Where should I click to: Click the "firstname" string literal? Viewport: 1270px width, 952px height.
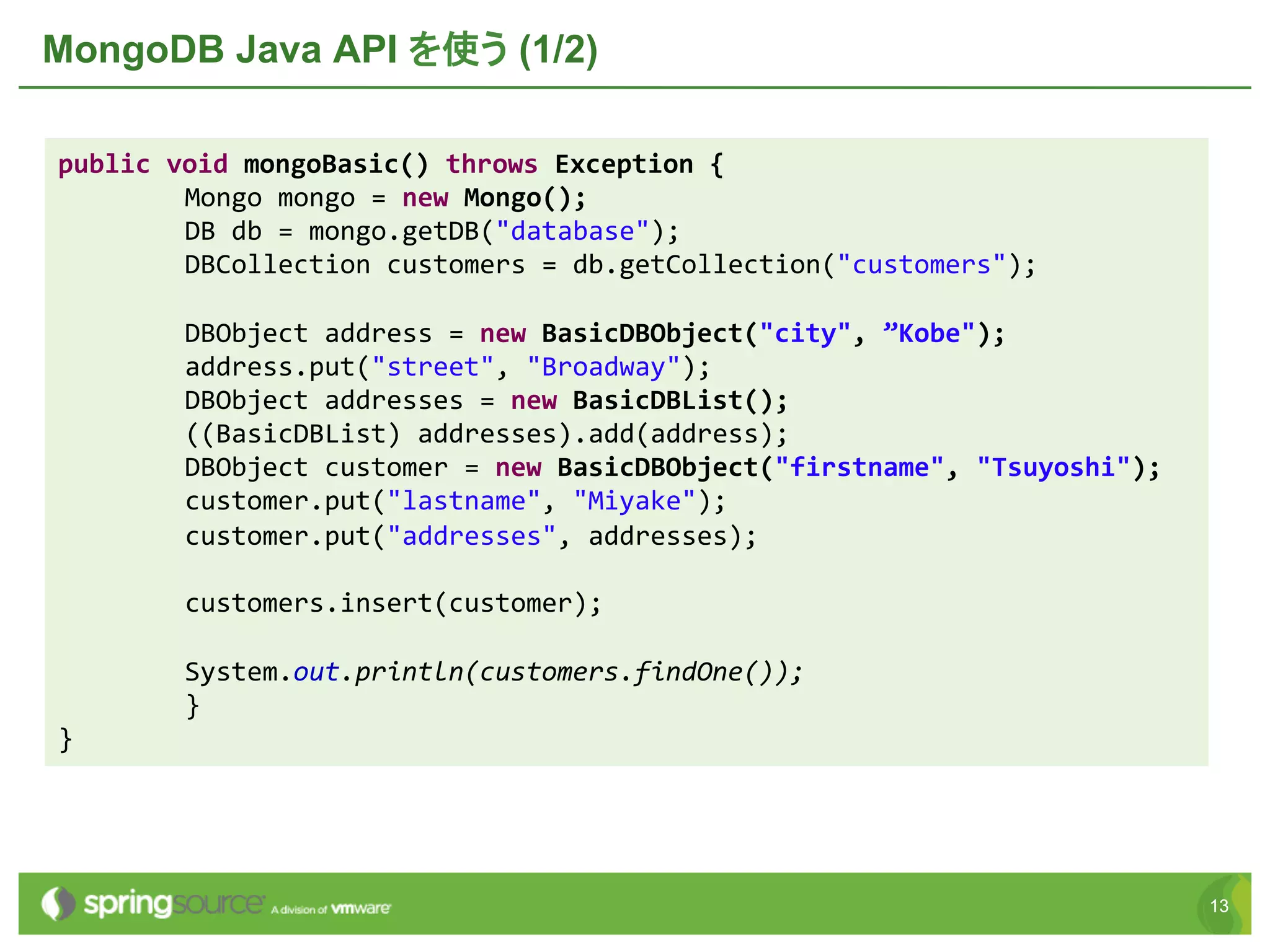pos(859,468)
